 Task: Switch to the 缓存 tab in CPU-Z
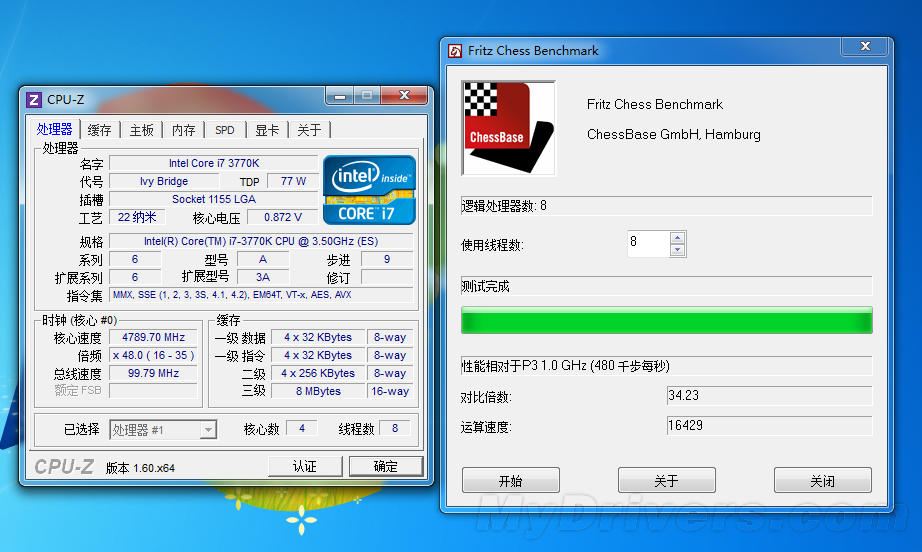click(99, 130)
